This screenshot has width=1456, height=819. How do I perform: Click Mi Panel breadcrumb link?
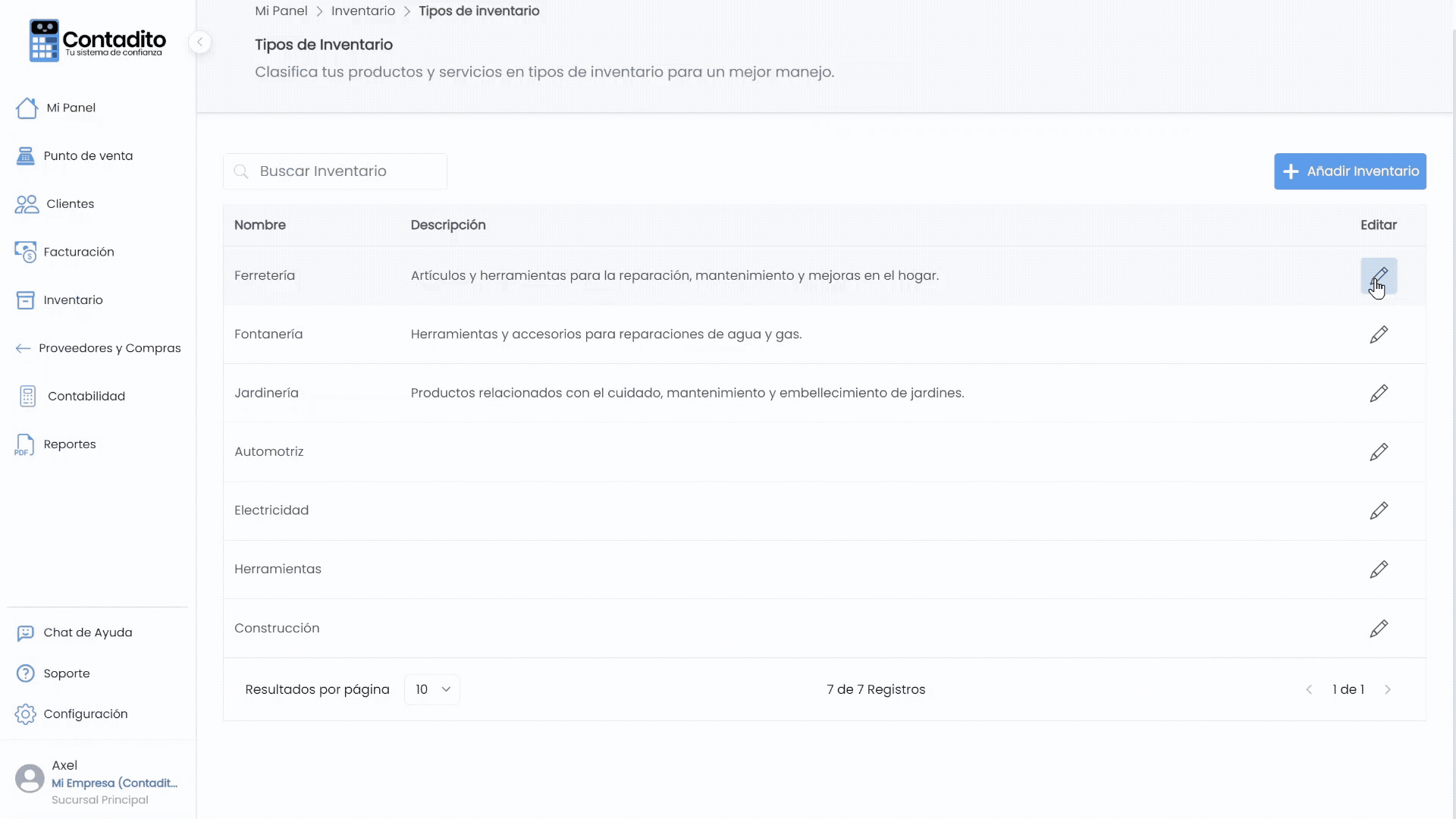point(281,11)
